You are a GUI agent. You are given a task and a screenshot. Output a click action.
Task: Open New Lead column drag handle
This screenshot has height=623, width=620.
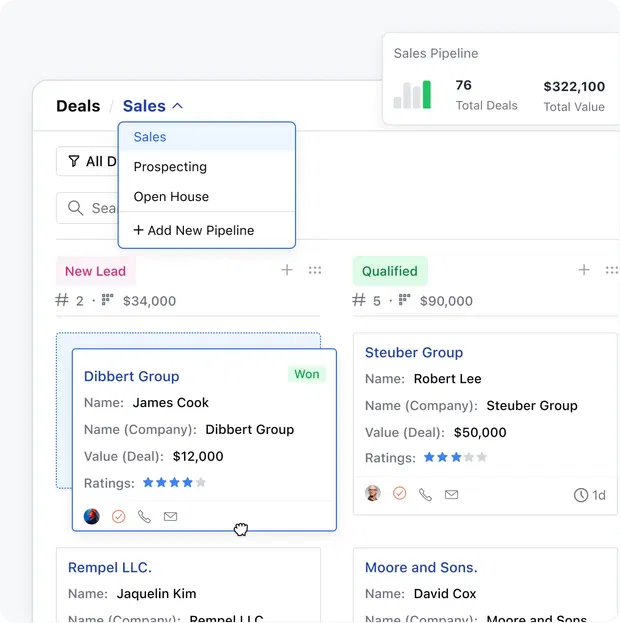[x=315, y=270]
